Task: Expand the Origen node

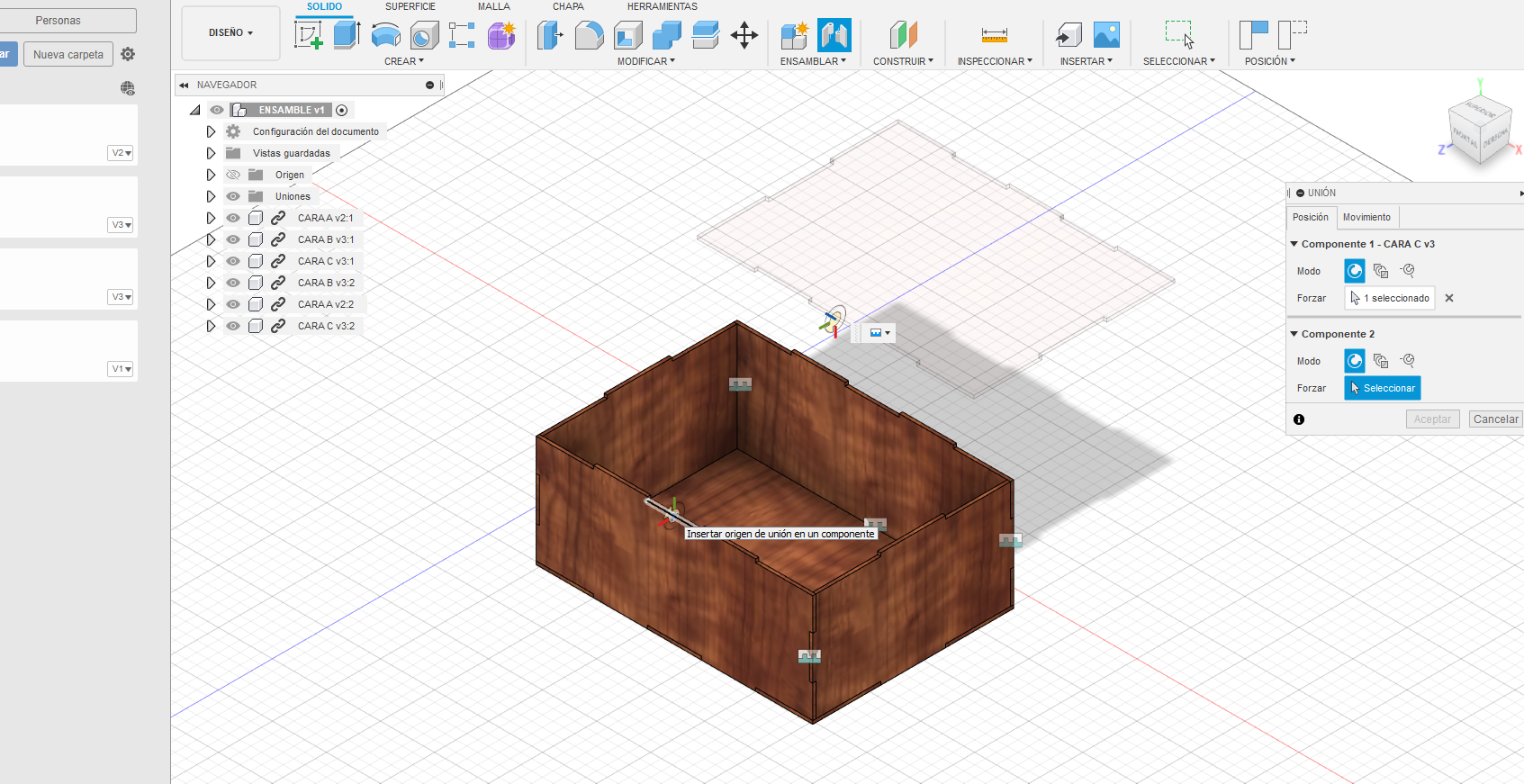Action: click(211, 175)
